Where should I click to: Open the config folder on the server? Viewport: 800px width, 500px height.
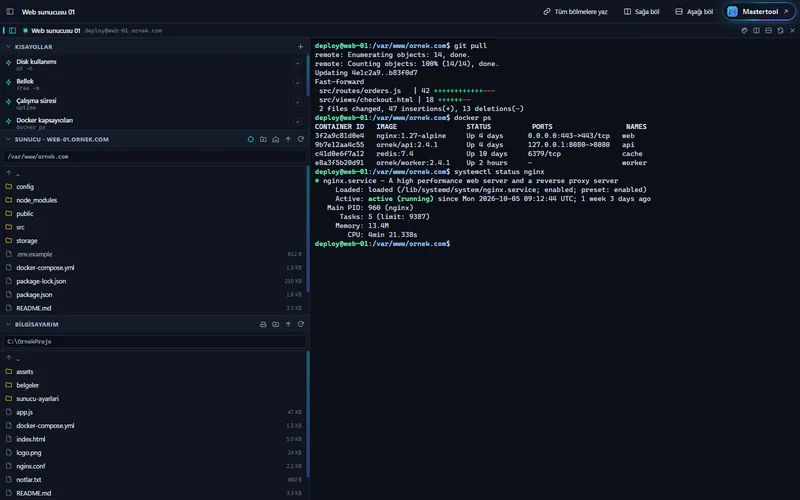point(153,187)
